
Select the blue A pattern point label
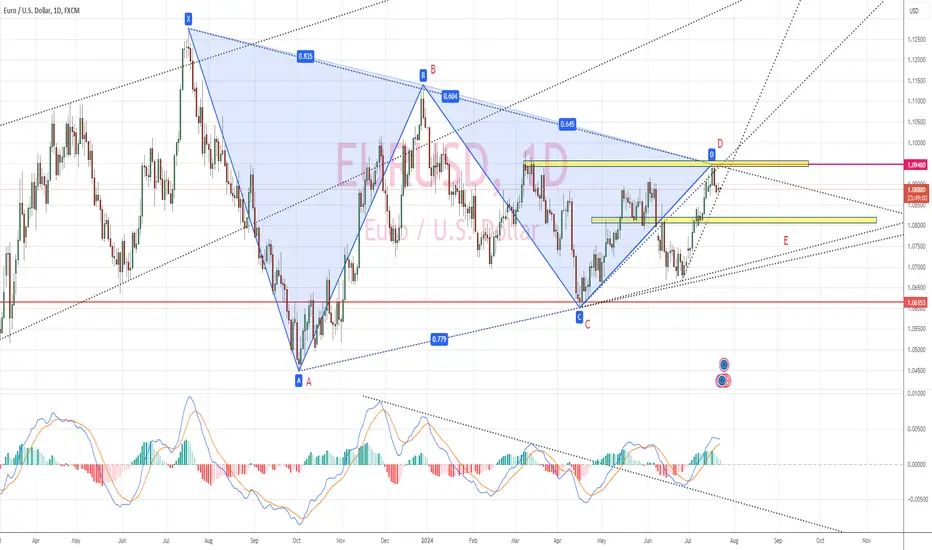click(298, 381)
